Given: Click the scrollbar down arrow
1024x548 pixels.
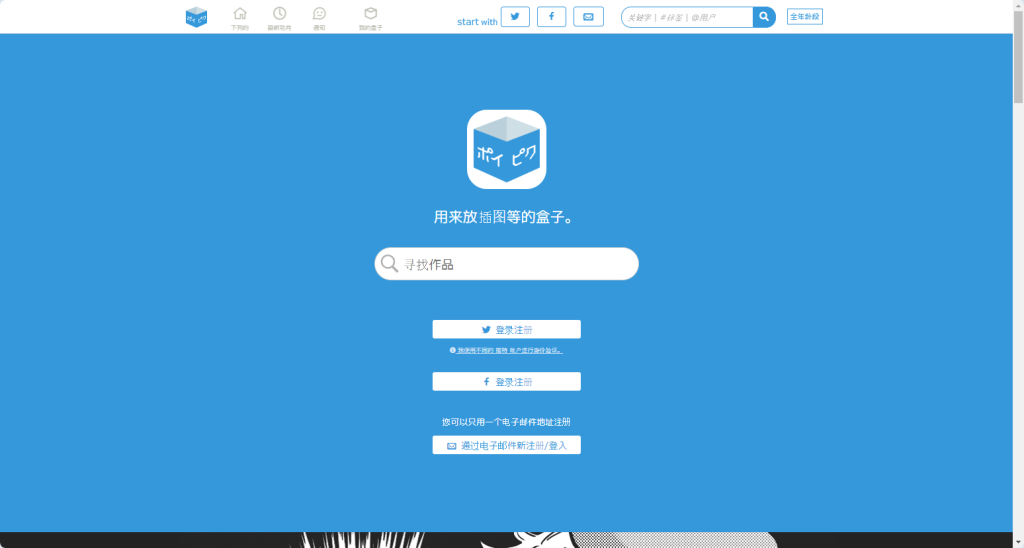Looking at the screenshot, I should [x=1018, y=543].
